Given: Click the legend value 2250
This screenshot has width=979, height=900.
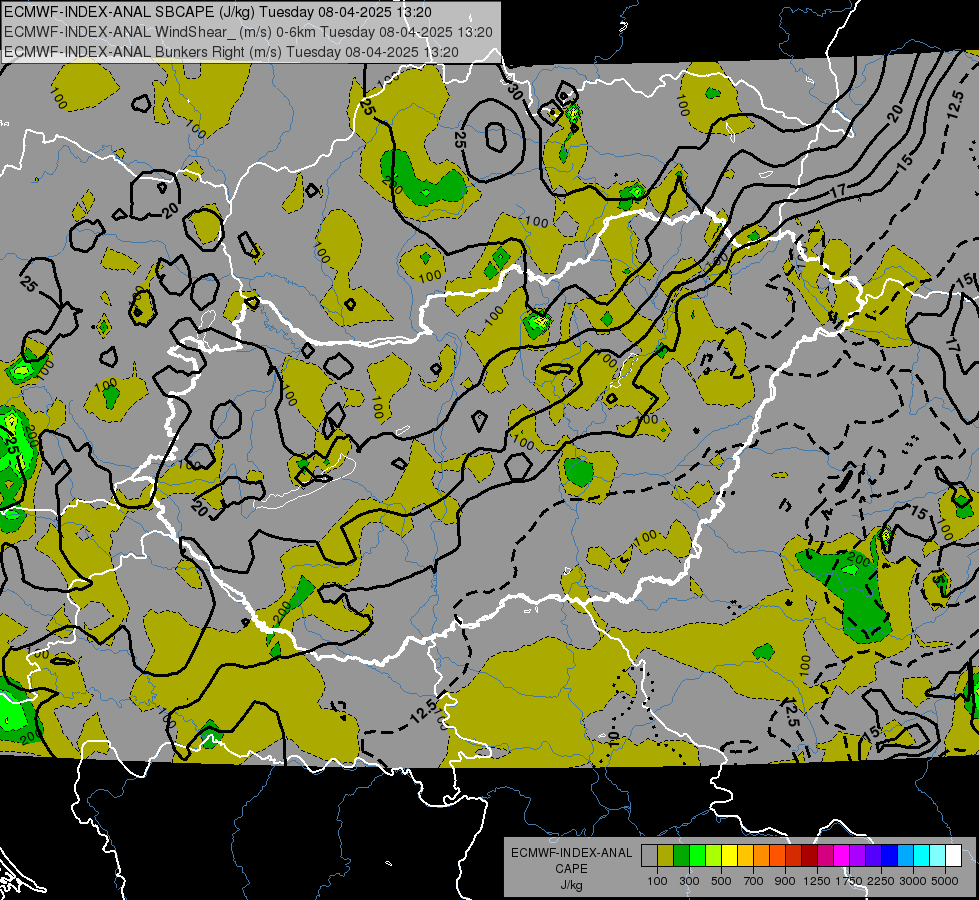Looking at the screenshot, I should tap(881, 881).
